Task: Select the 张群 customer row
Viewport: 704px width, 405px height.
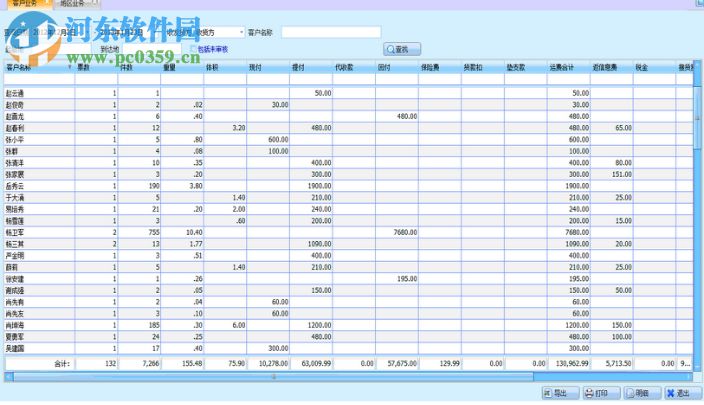Action: point(348,151)
